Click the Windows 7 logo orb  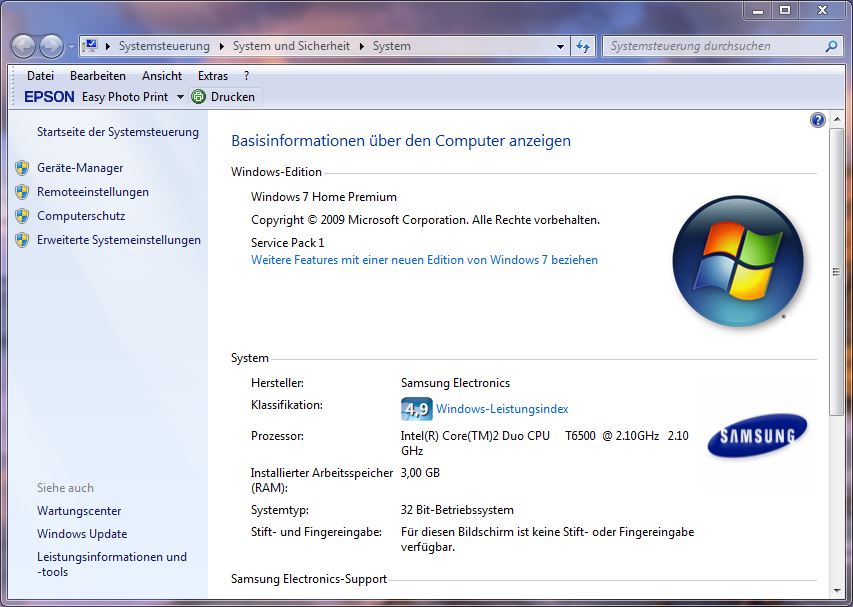click(738, 261)
